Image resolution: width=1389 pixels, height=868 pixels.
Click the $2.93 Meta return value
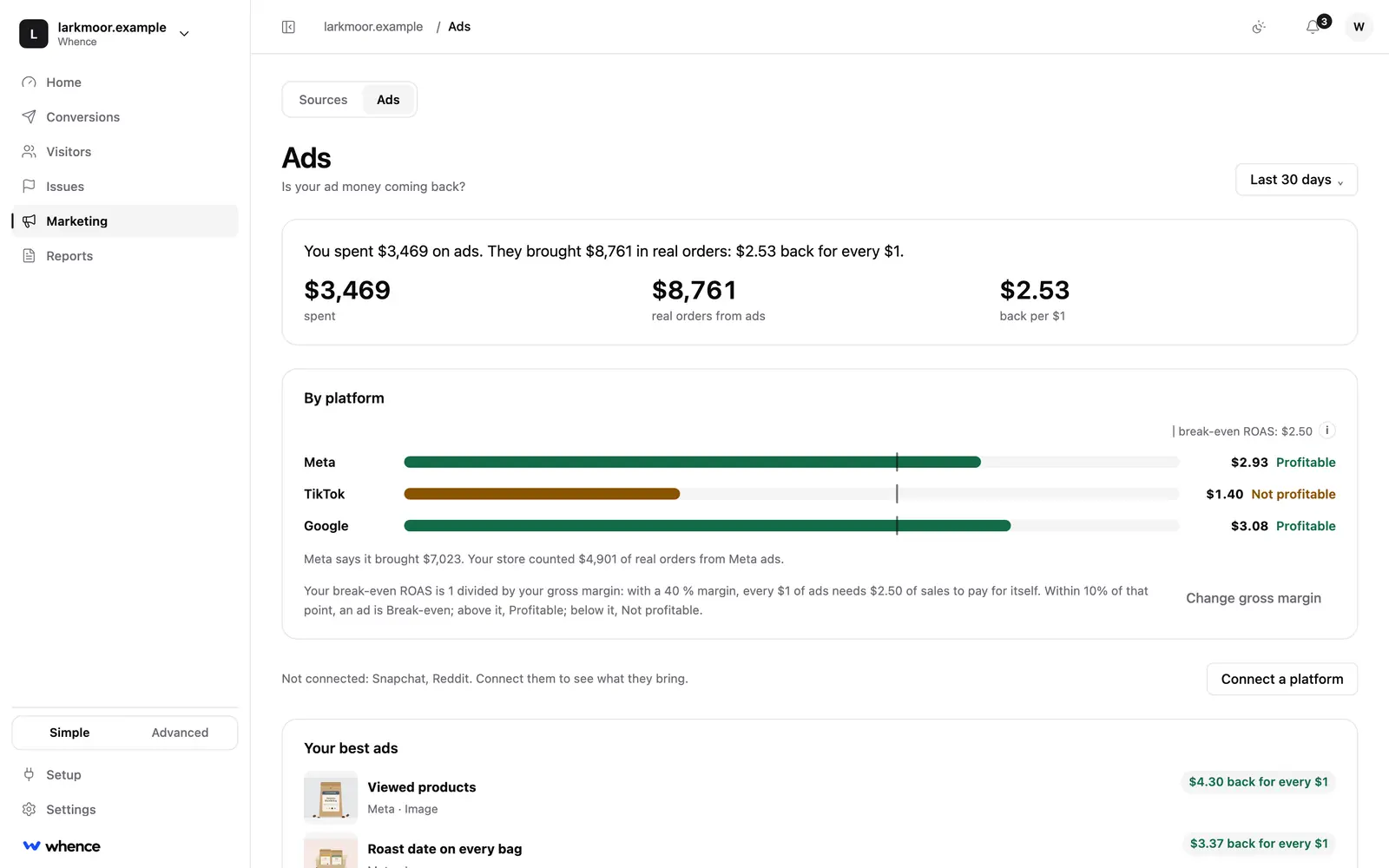click(x=1249, y=463)
